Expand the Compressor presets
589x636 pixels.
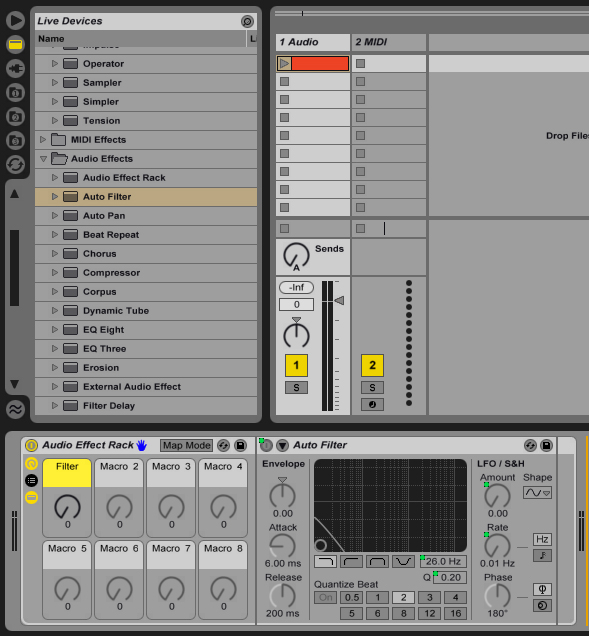click(55, 273)
